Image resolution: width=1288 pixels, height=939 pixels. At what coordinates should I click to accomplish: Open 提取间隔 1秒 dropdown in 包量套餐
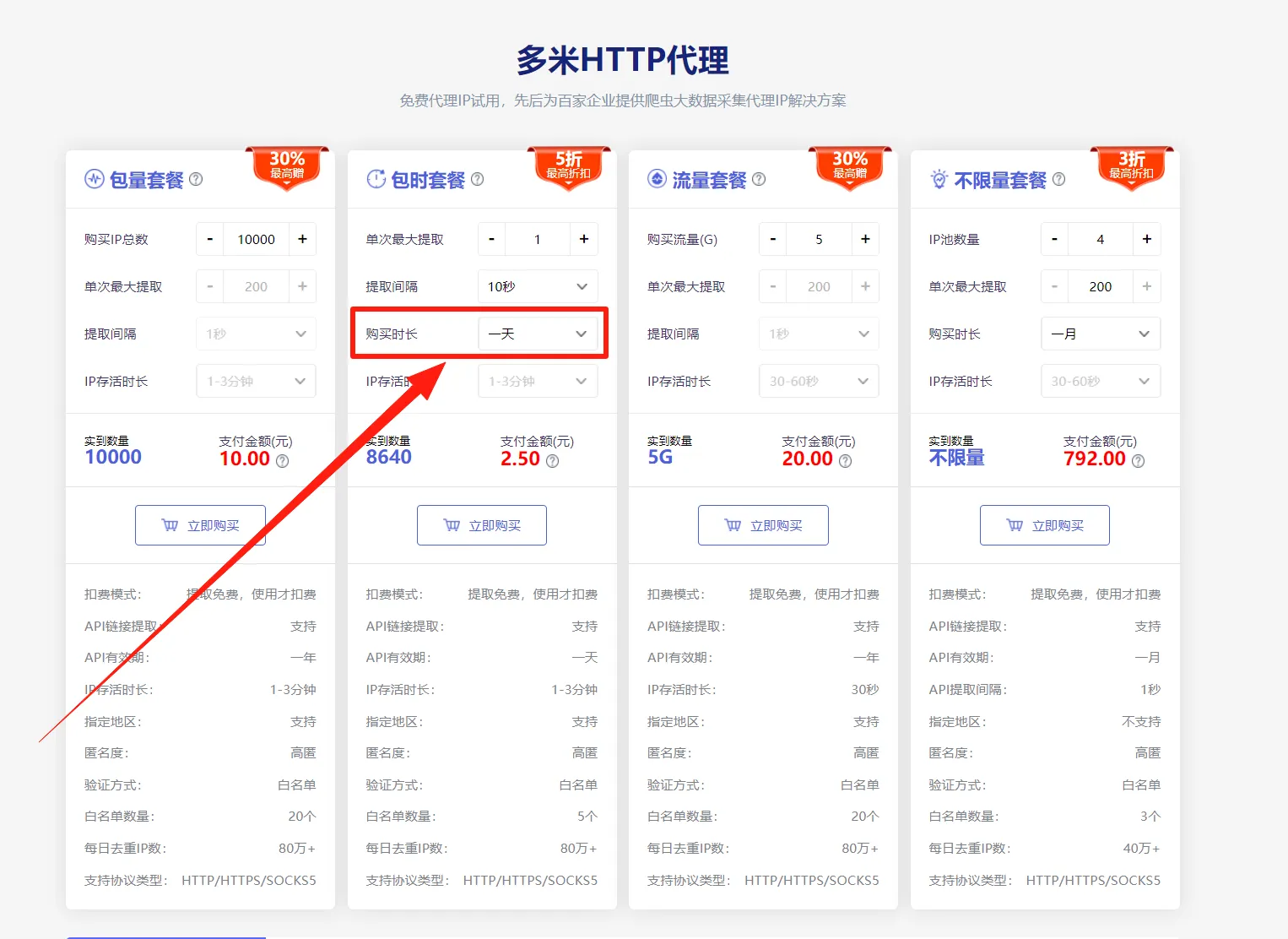click(257, 334)
